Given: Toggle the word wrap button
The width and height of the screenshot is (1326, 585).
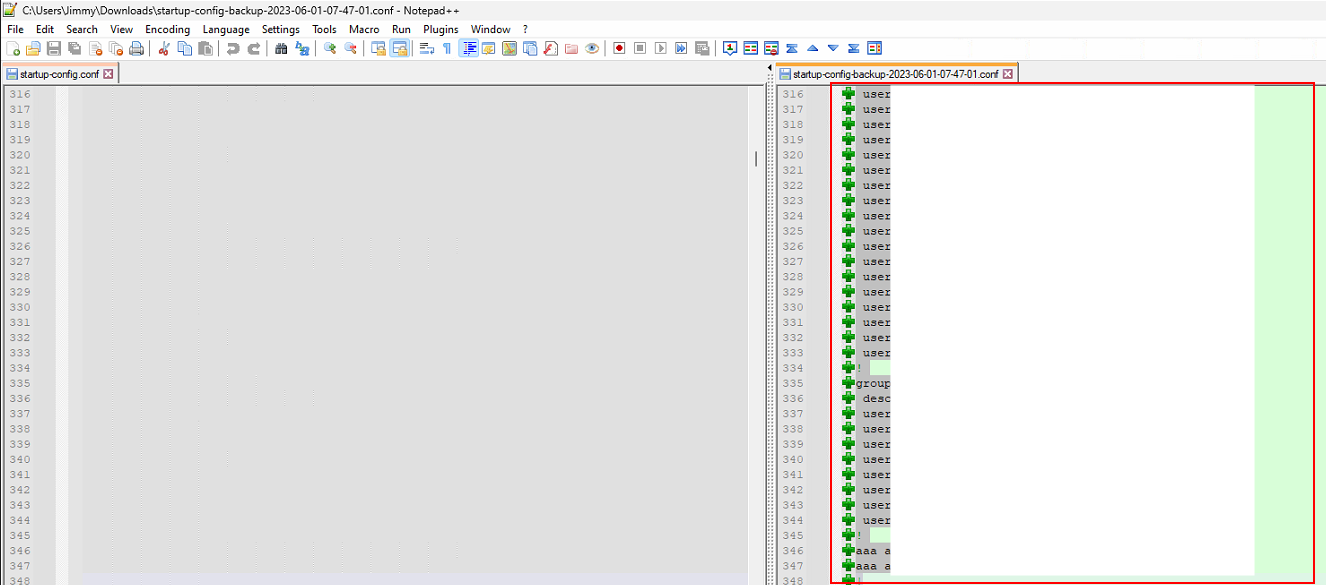Looking at the screenshot, I should [x=426, y=48].
